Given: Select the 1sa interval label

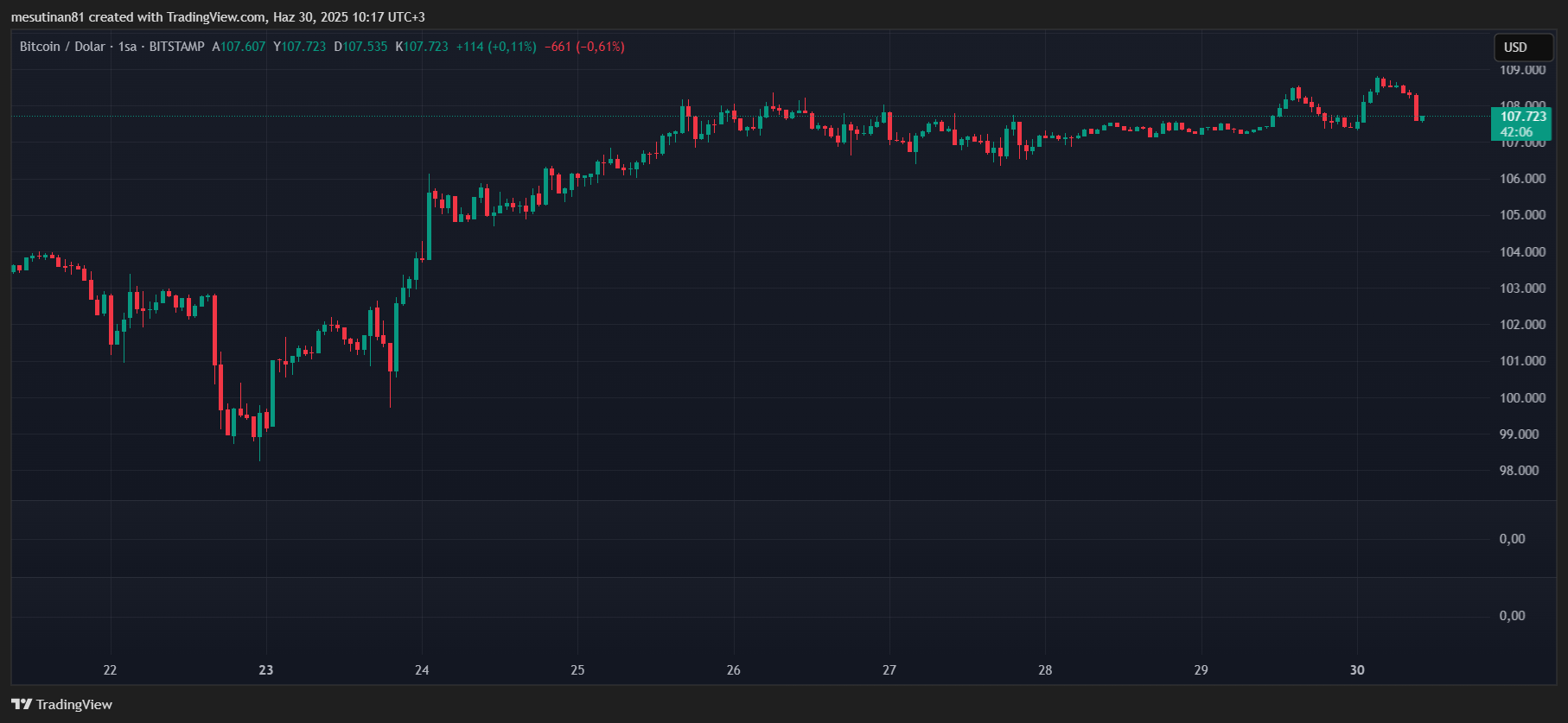Looking at the screenshot, I should tap(127, 47).
